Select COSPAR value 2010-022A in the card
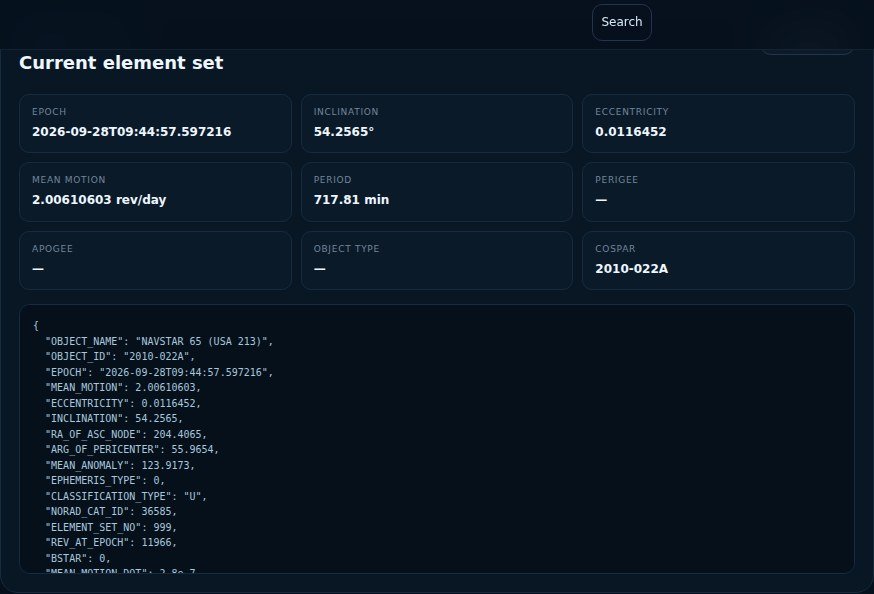This screenshot has height=594, width=874. click(x=632, y=269)
